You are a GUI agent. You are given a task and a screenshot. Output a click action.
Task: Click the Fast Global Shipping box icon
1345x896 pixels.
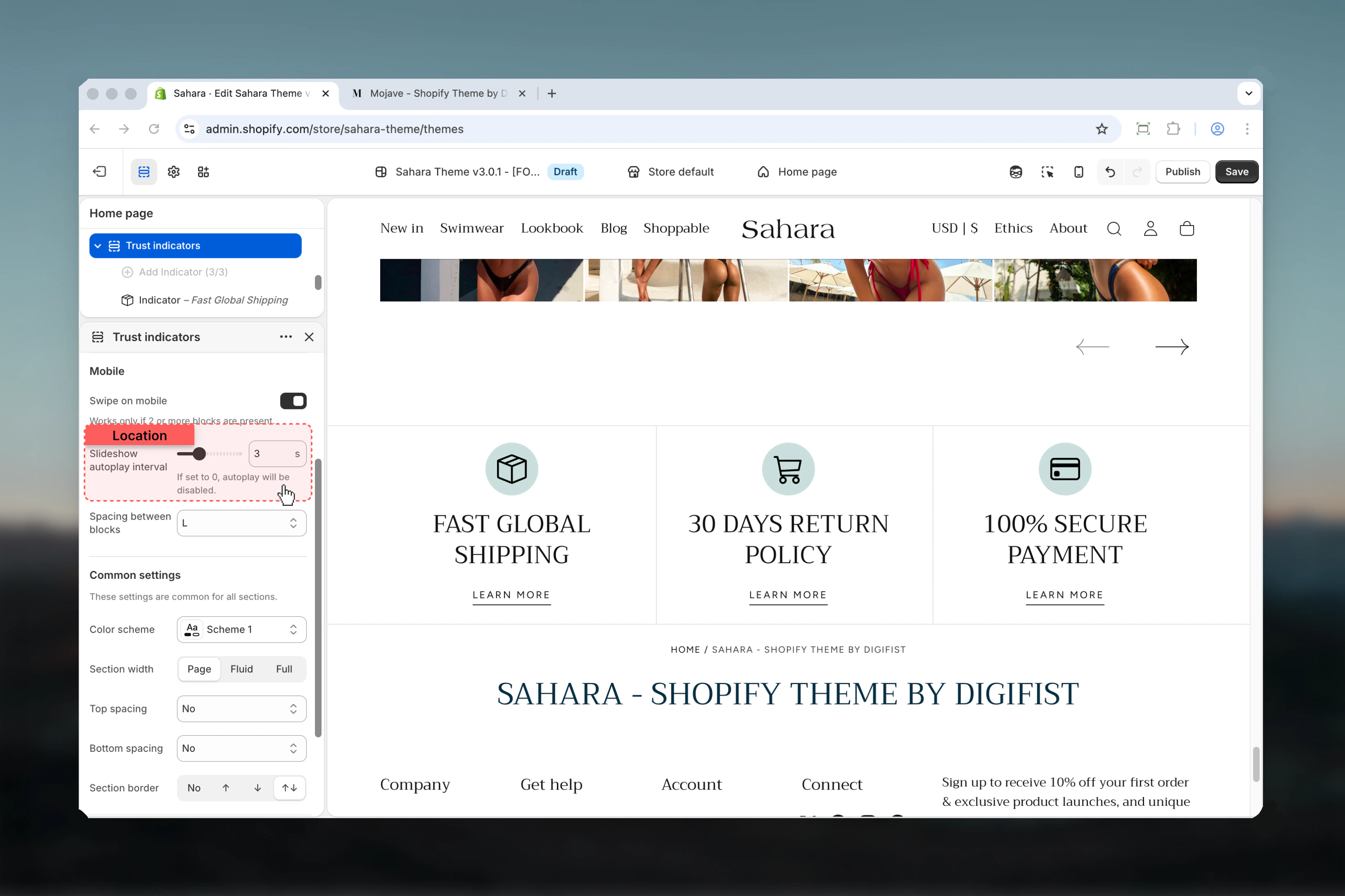click(x=512, y=469)
